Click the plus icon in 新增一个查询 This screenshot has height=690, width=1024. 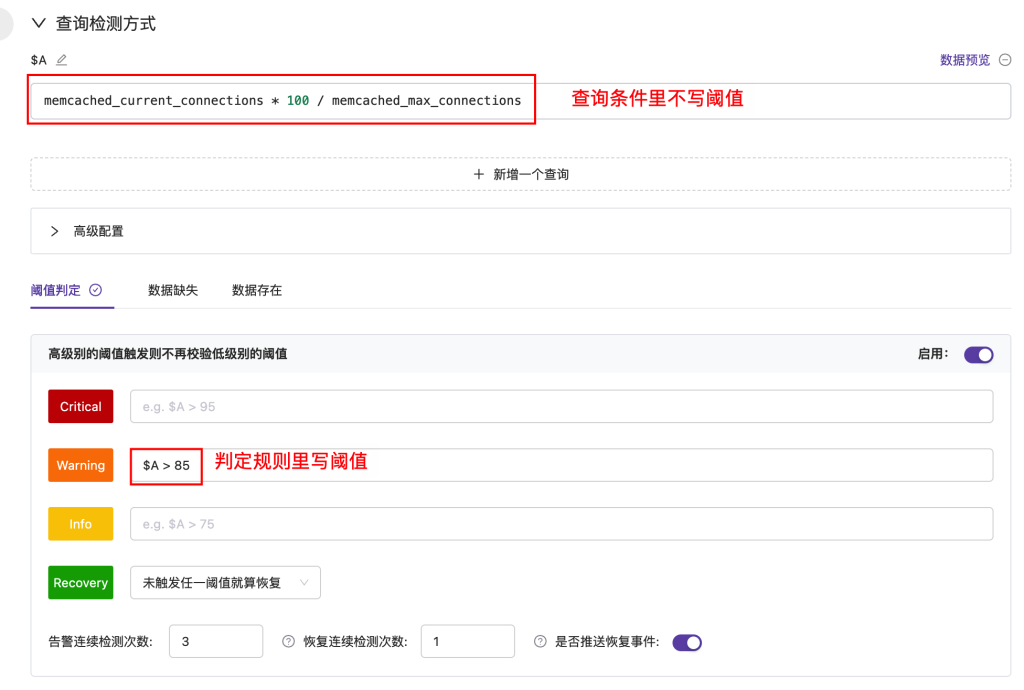tap(478, 173)
